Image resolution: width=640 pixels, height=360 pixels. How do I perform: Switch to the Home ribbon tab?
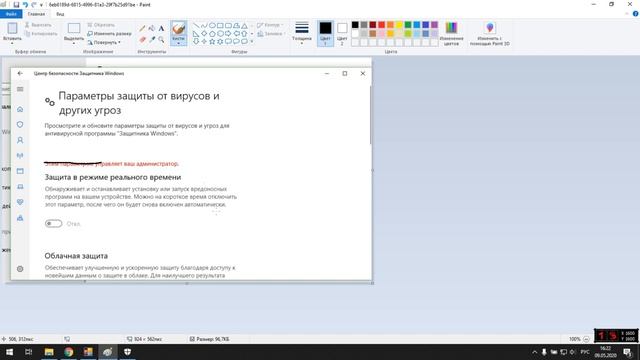pyautogui.click(x=36, y=14)
